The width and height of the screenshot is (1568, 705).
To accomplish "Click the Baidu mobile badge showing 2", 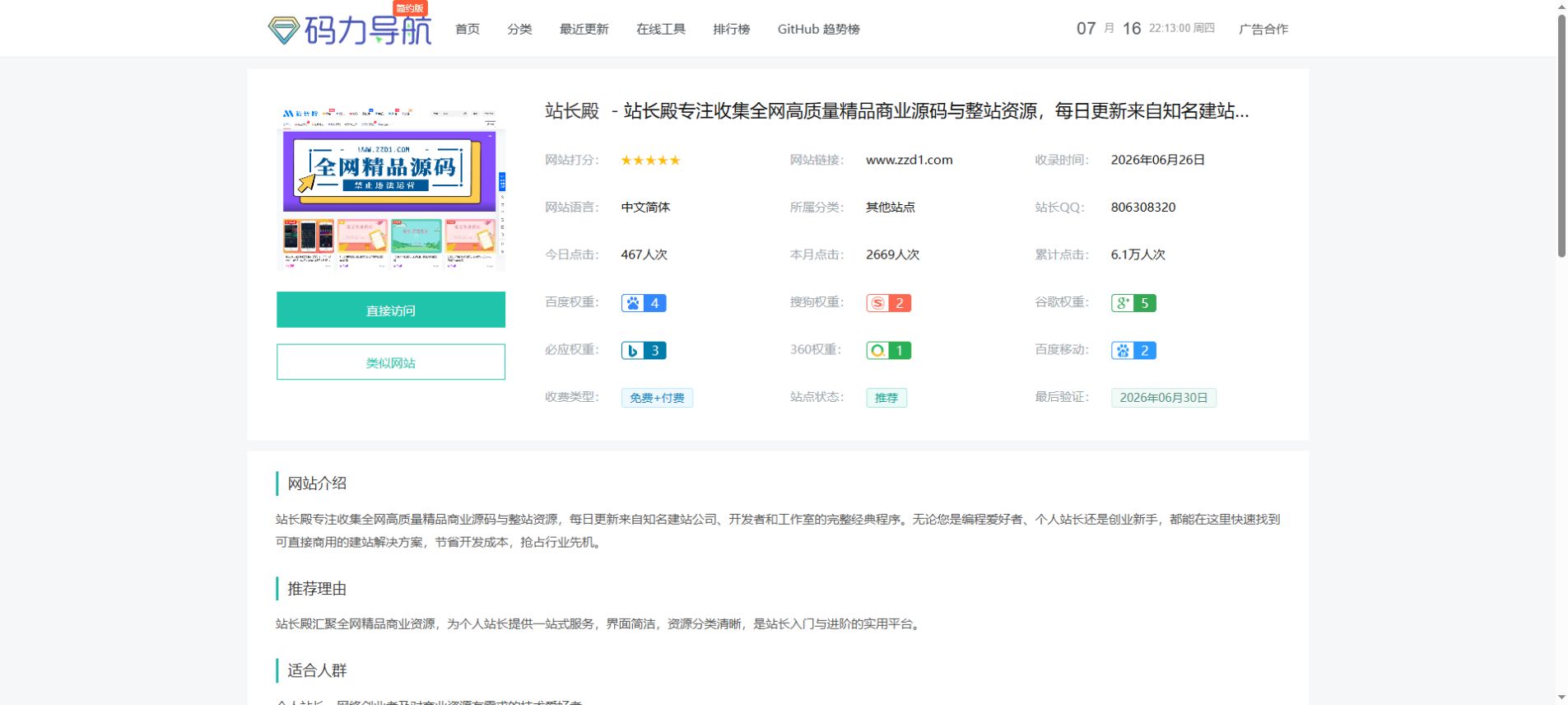I will (x=1133, y=351).
